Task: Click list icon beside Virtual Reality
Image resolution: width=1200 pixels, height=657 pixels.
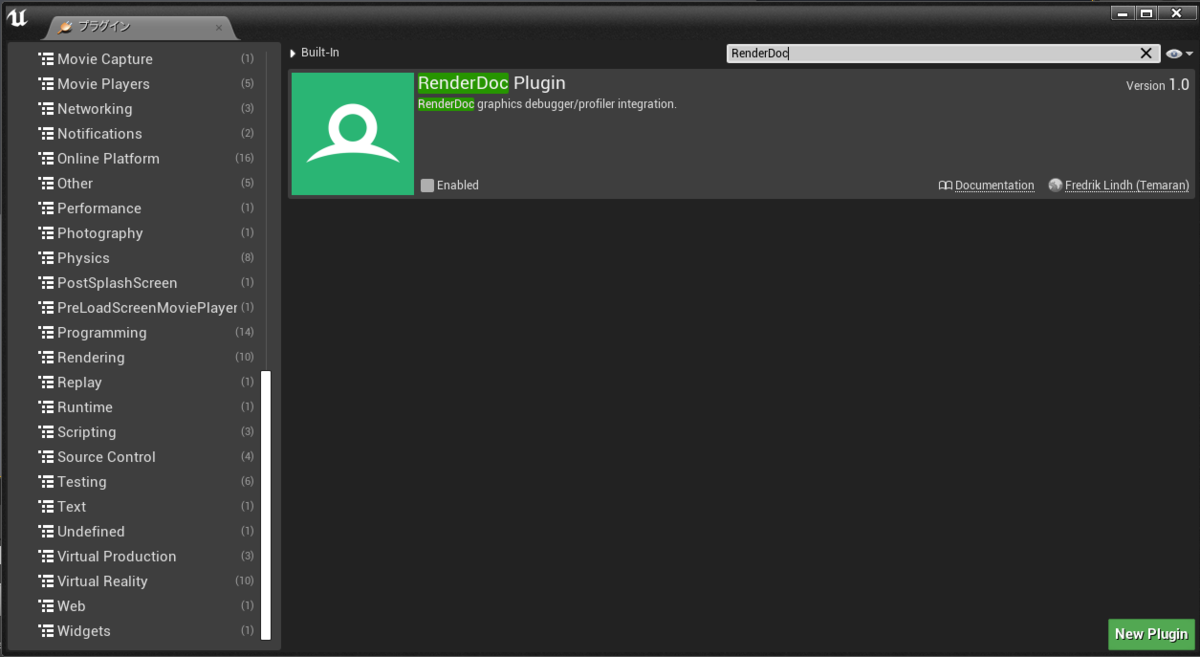Action: coord(46,582)
